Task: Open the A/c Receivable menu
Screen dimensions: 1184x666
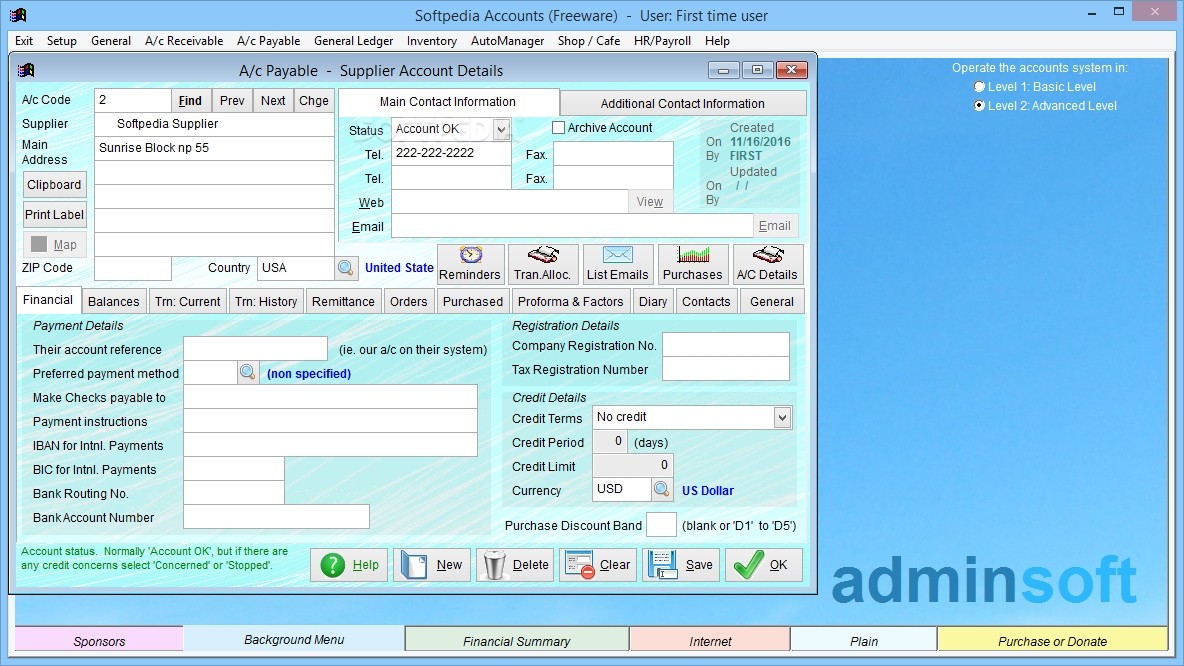Action: click(x=184, y=41)
